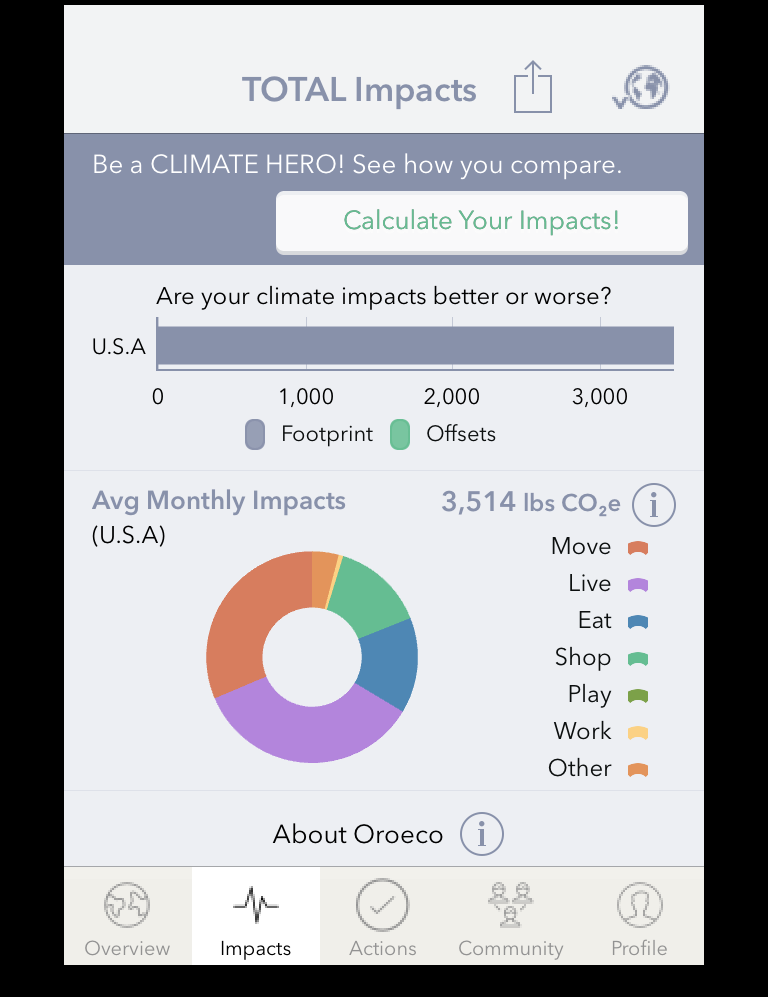
Task: Click the Shop legend color swatch
Action: coord(638,659)
